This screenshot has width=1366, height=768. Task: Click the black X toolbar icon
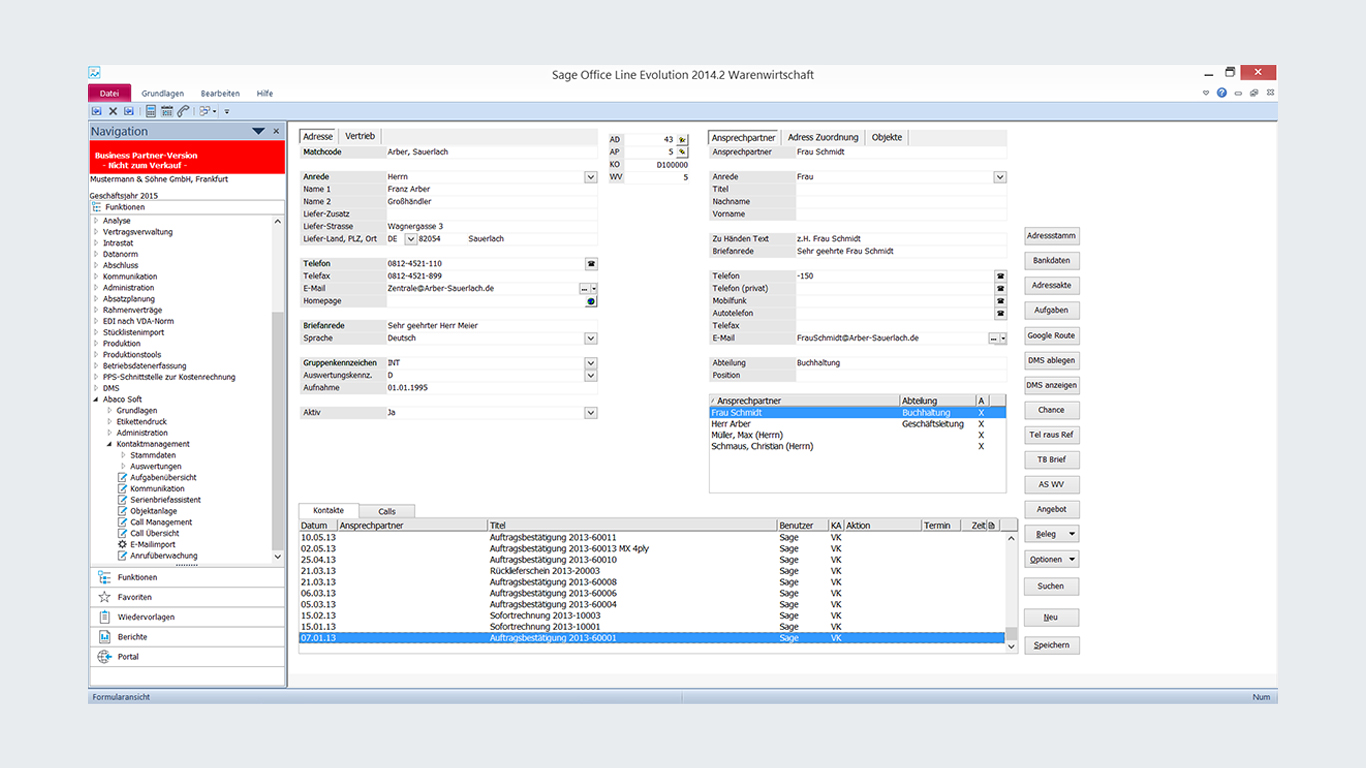pyautogui.click(x=113, y=111)
